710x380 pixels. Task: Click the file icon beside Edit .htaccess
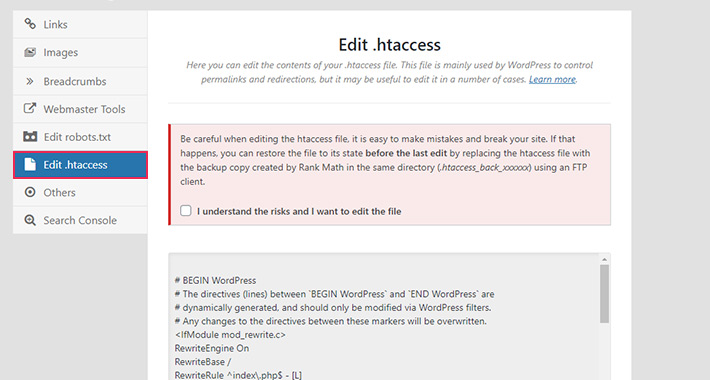tap(30, 164)
